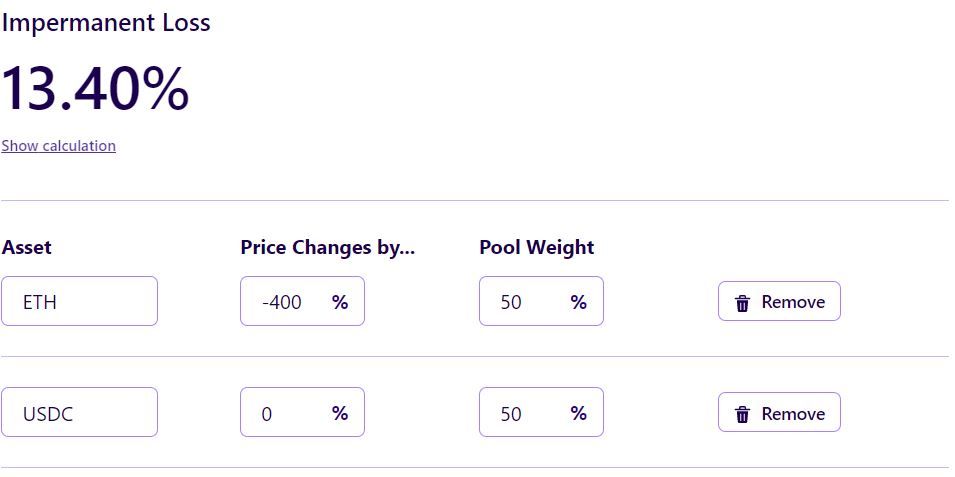Click the trash icon in the USDC row

click(x=742, y=415)
